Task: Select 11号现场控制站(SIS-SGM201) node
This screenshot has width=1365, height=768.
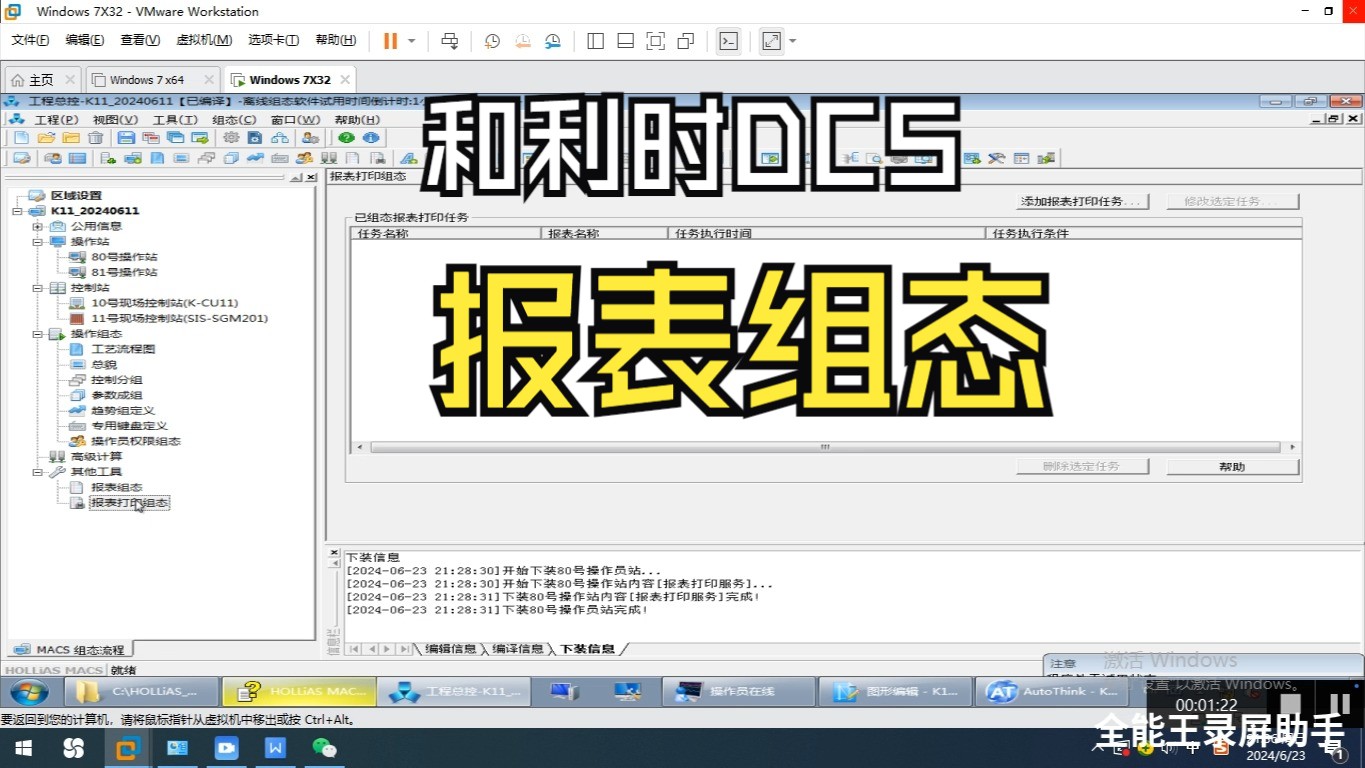Action: tap(180, 318)
